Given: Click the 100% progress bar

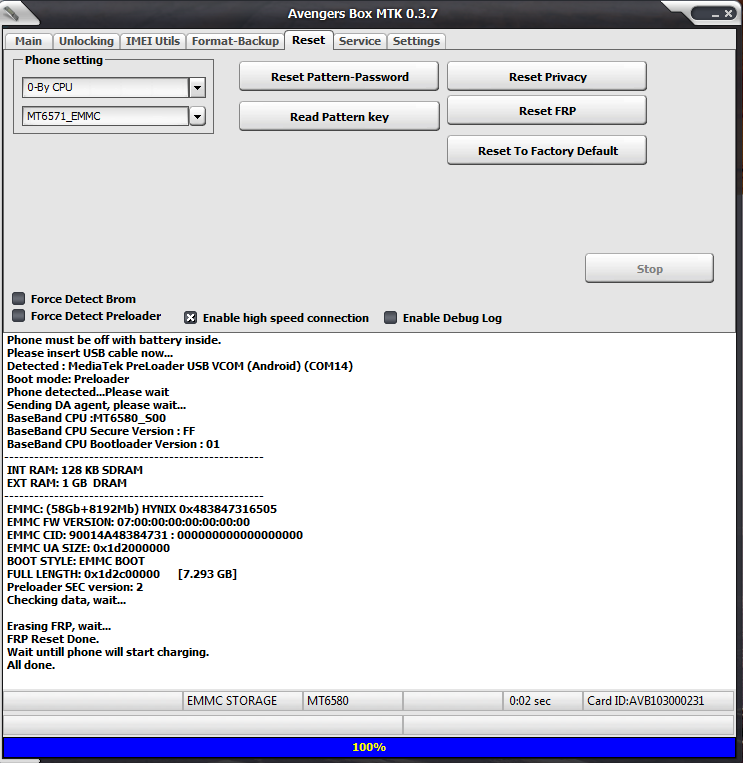Looking at the screenshot, I should tap(369, 747).
